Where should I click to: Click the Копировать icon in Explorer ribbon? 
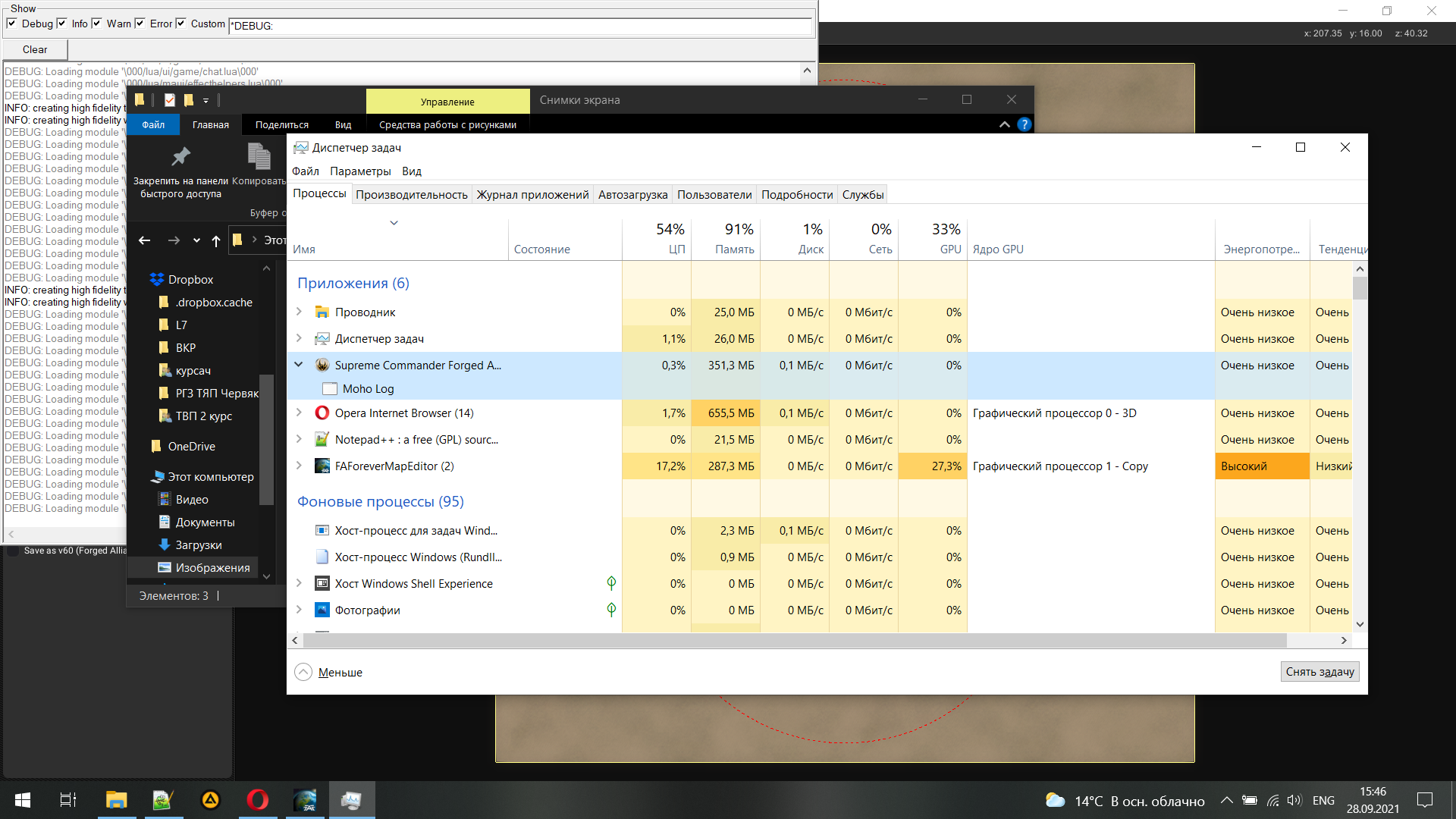tap(259, 156)
